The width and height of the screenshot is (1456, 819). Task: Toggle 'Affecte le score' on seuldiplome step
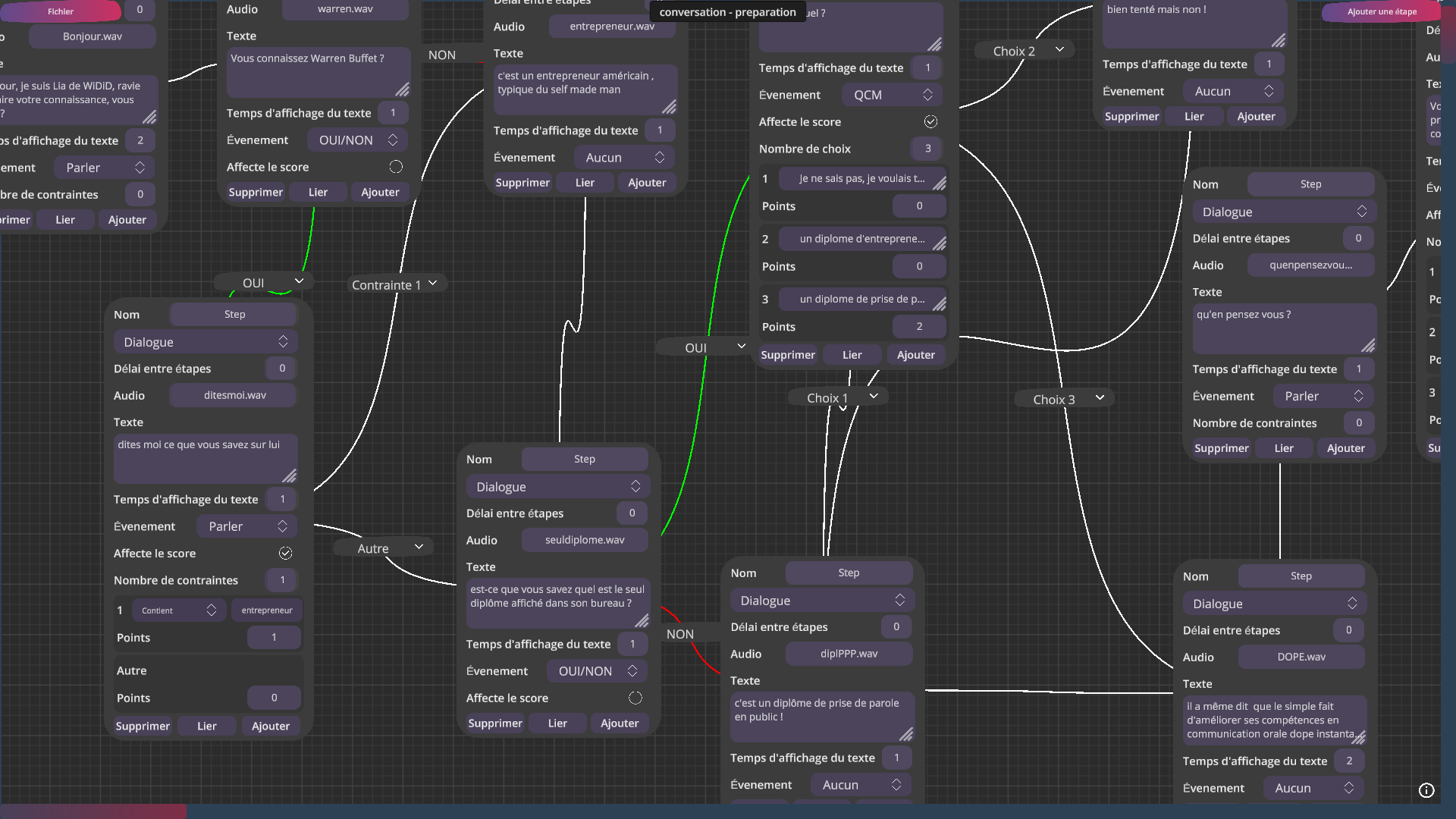635,698
